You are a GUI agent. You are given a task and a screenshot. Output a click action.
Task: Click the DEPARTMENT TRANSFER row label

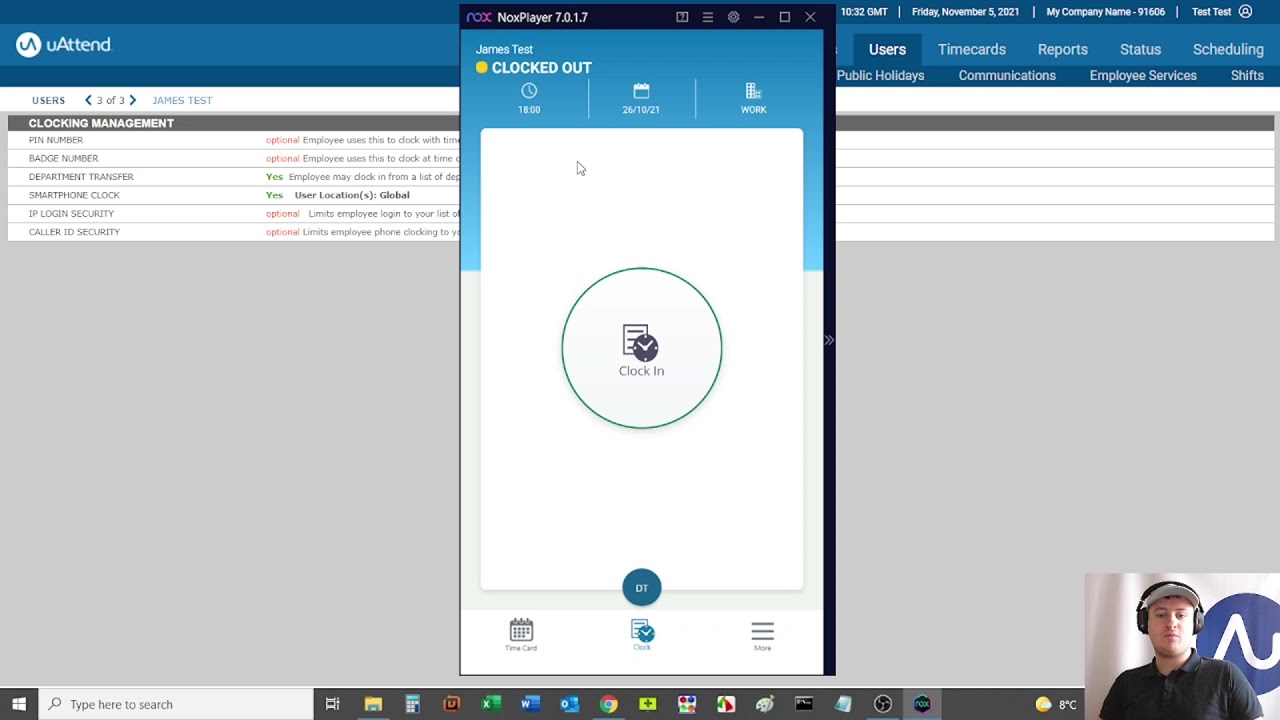tap(81, 177)
